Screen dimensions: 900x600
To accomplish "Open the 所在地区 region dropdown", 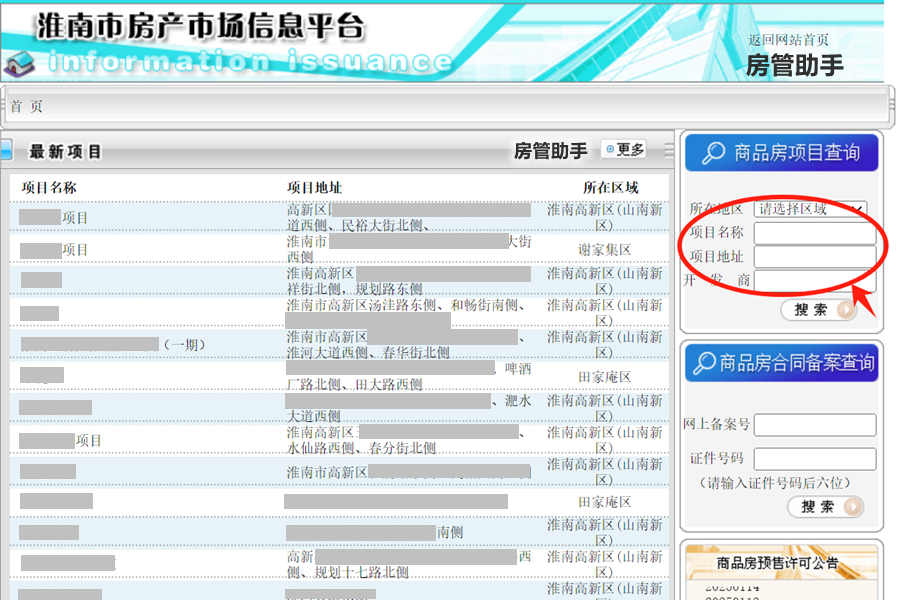I will pyautogui.click(x=810, y=209).
